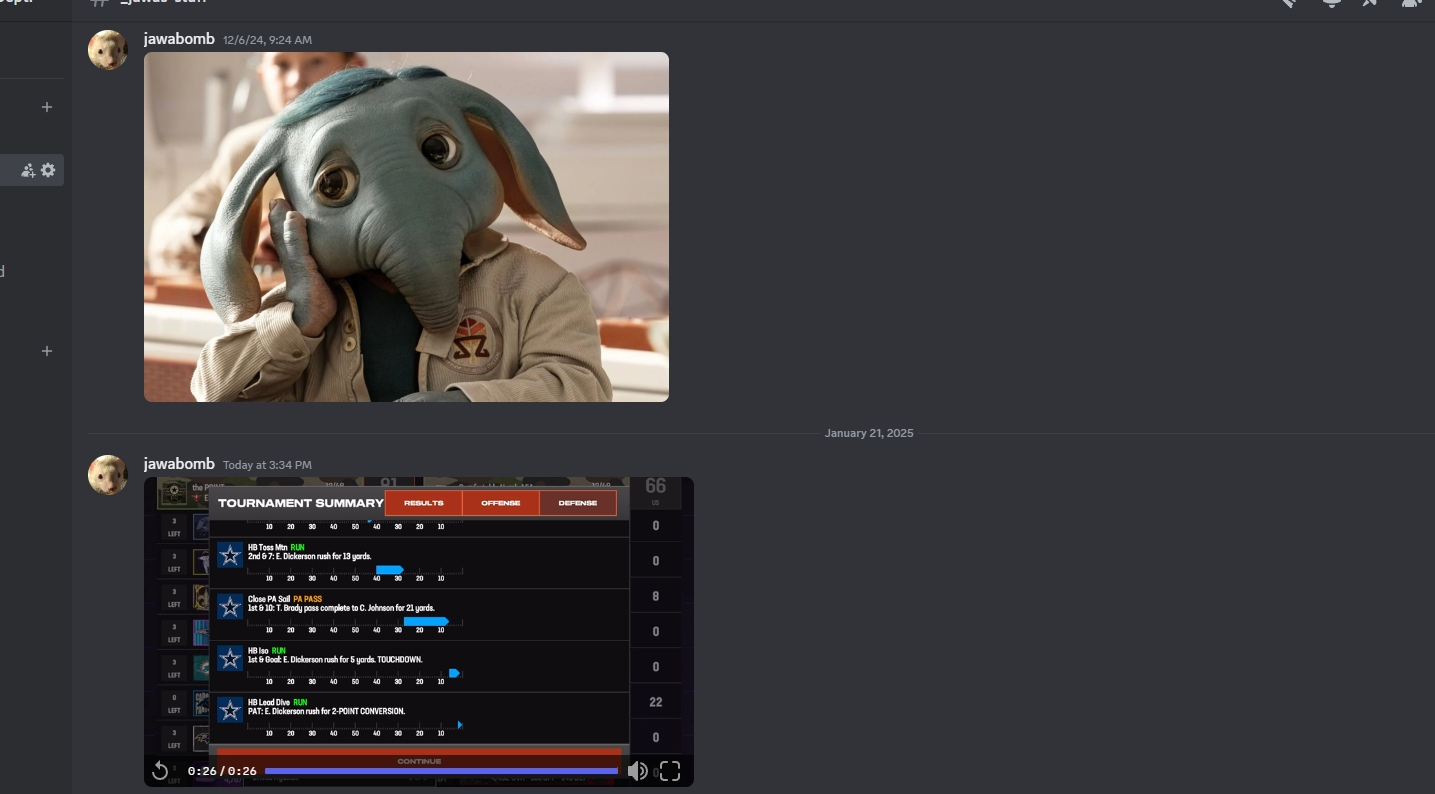Click the 12/6/24, 9:24 AM timestamp
Viewport: 1435px width, 794px height.
(267, 40)
